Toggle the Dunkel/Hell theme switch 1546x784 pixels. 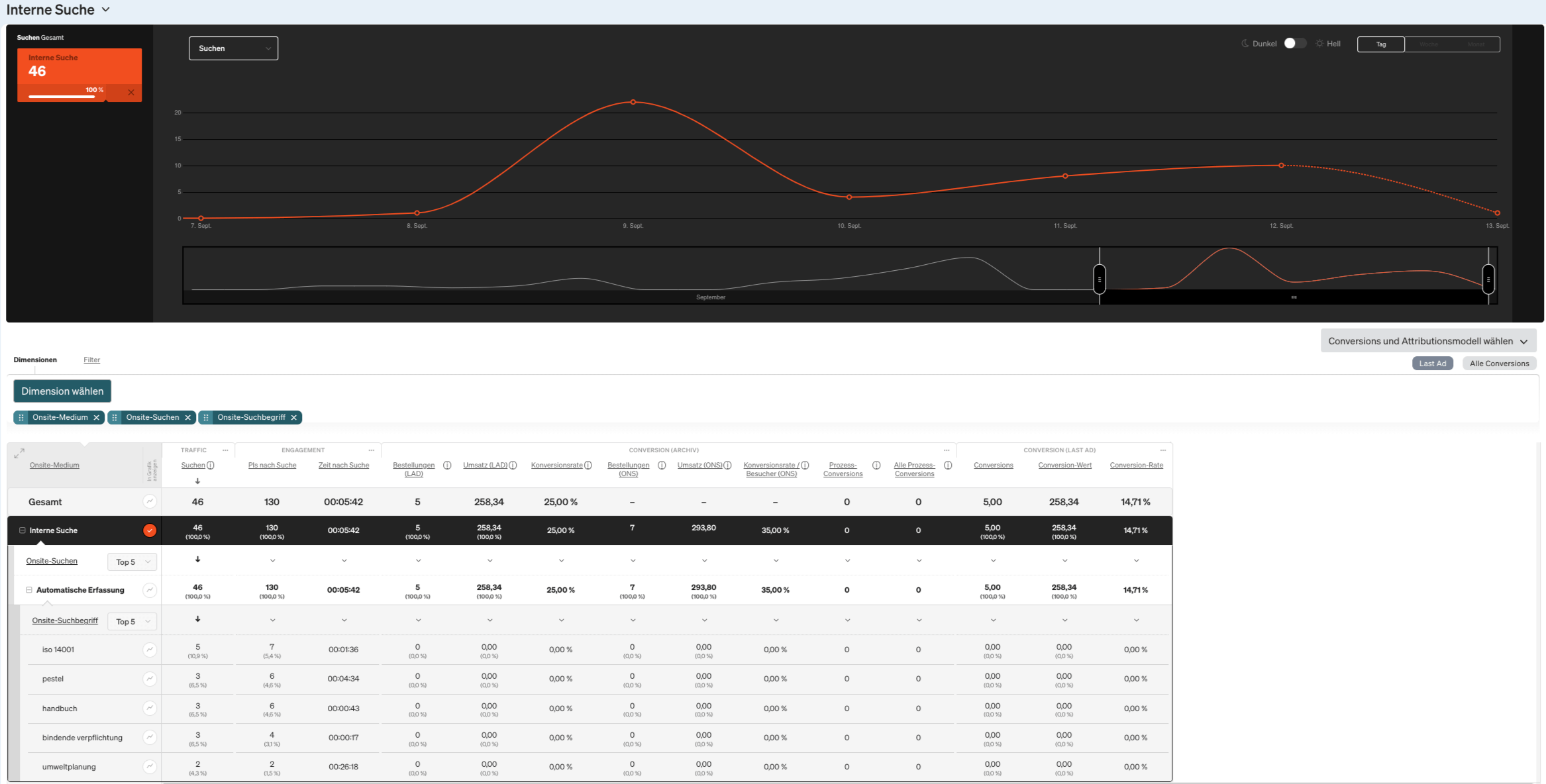(x=1294, y=44)
